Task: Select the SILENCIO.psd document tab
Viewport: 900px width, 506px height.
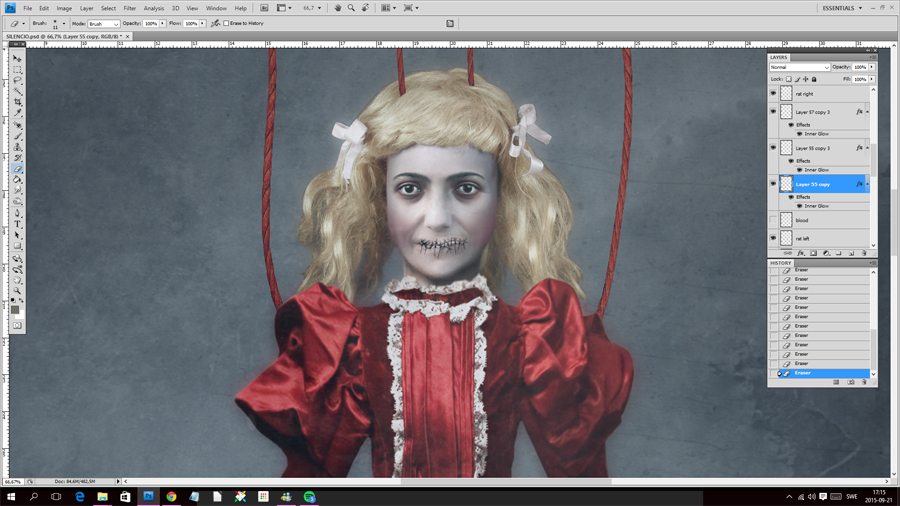Action: click(62, 36)
